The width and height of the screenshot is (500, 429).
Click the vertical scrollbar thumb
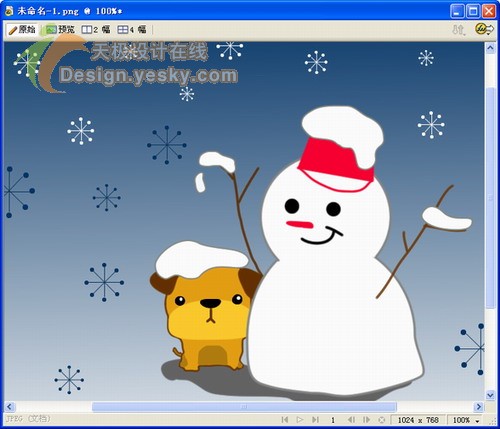(x=490, y=198)
